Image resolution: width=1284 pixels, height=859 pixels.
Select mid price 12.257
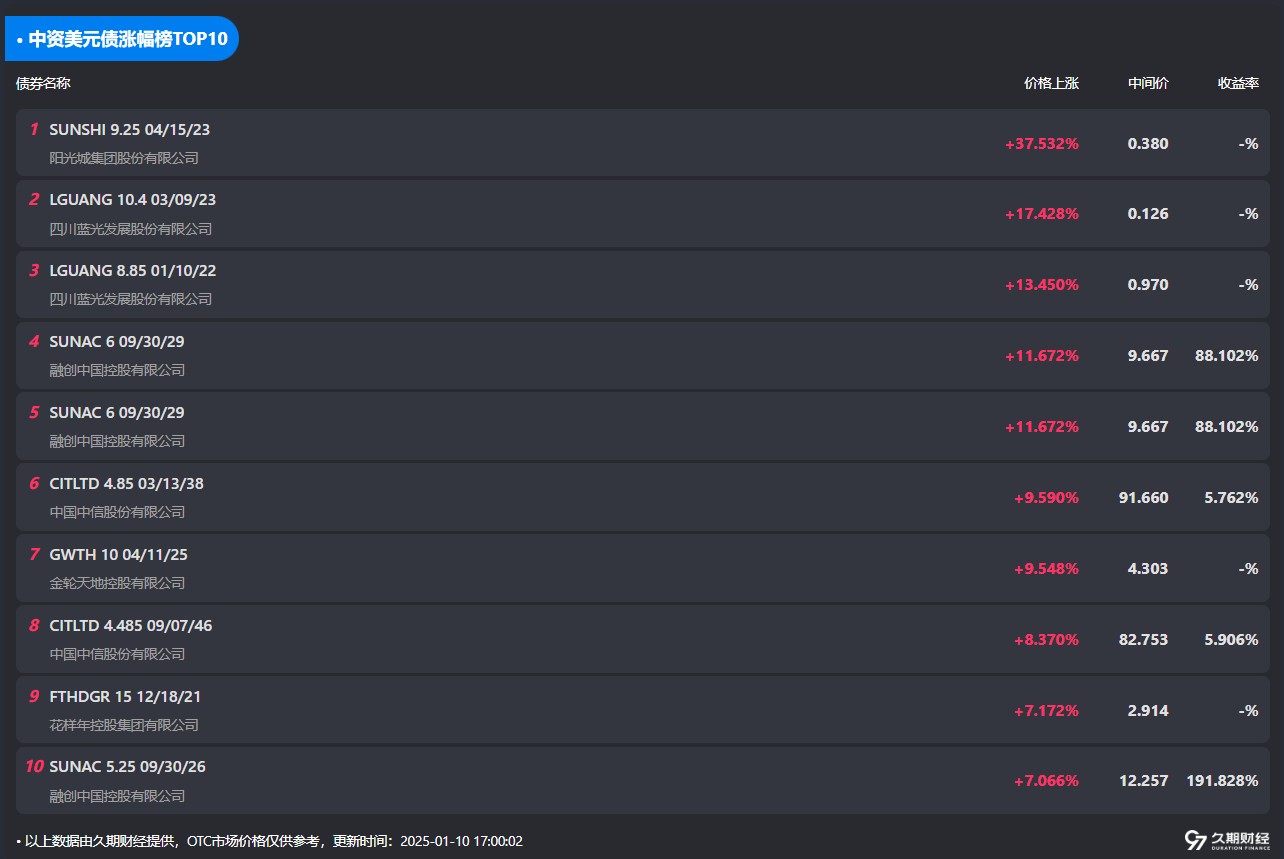[1144, 781]
